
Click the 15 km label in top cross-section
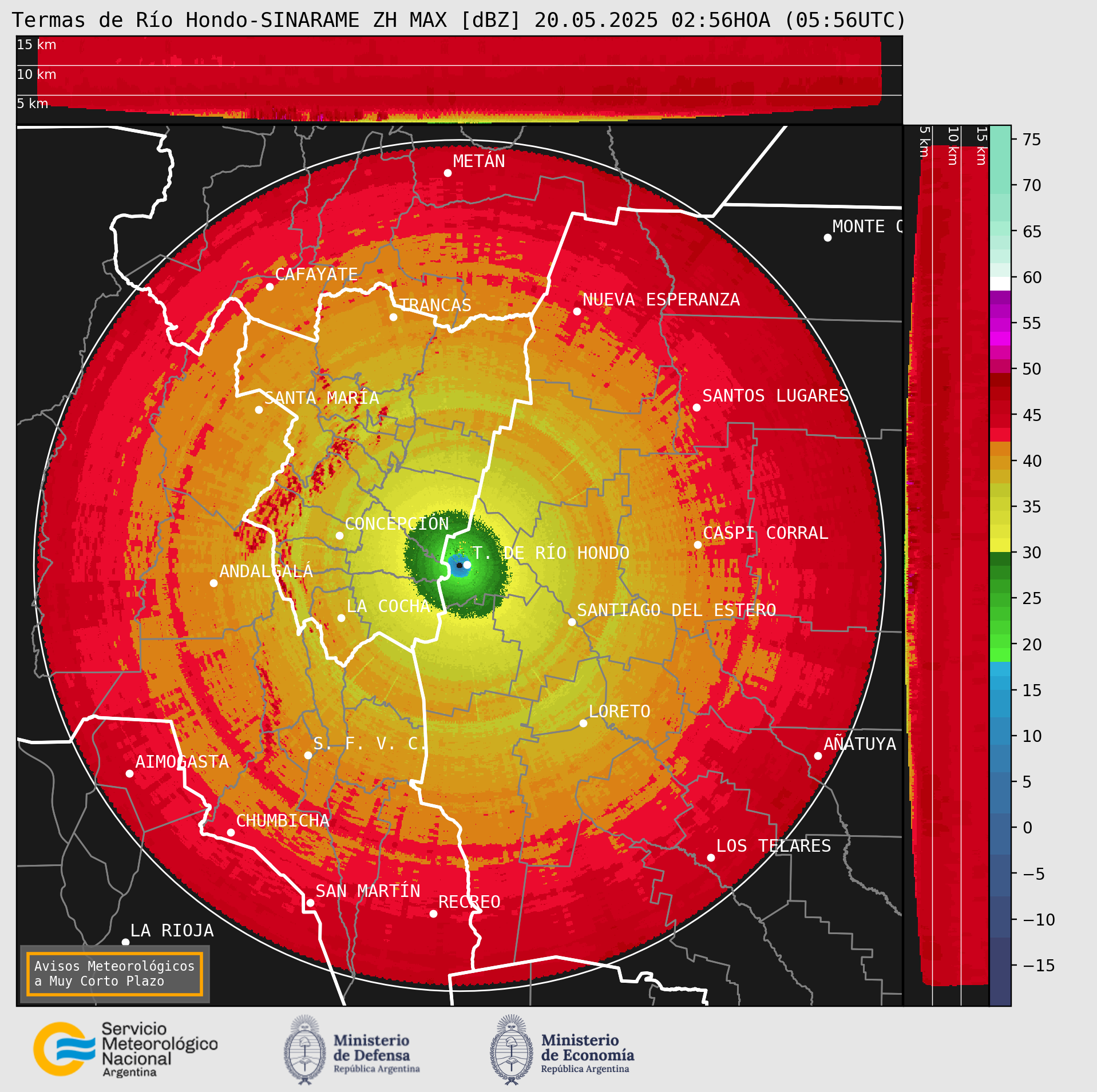[37, 45]
